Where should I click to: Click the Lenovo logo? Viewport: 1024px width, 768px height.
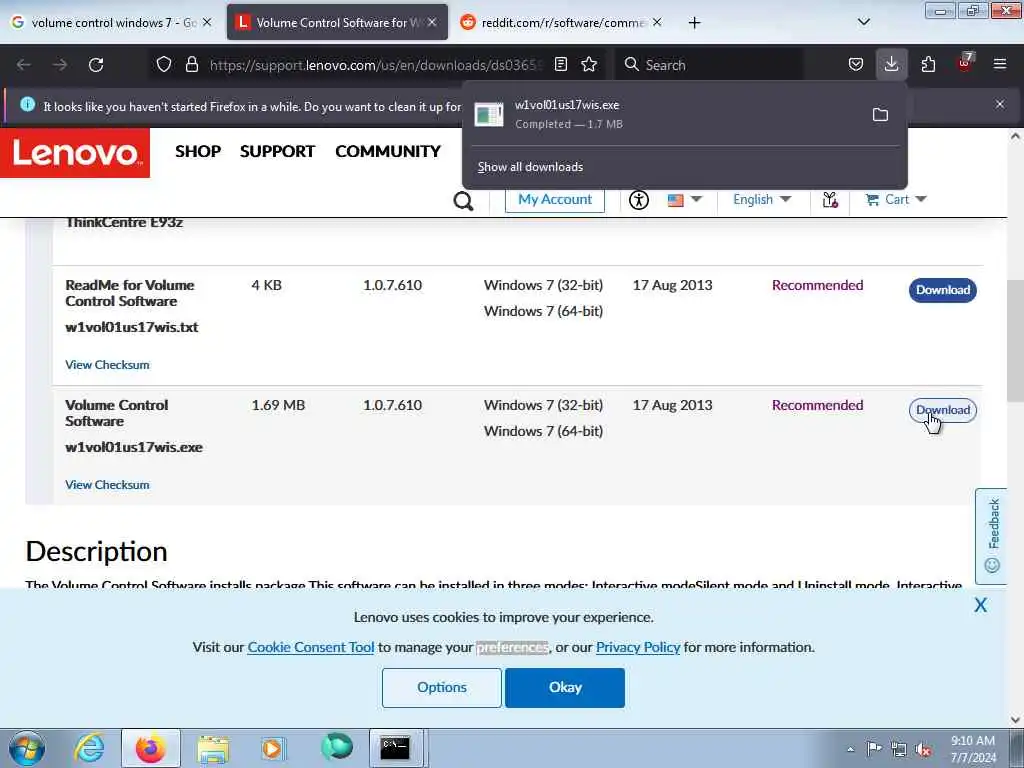click(x=75, y=153)
